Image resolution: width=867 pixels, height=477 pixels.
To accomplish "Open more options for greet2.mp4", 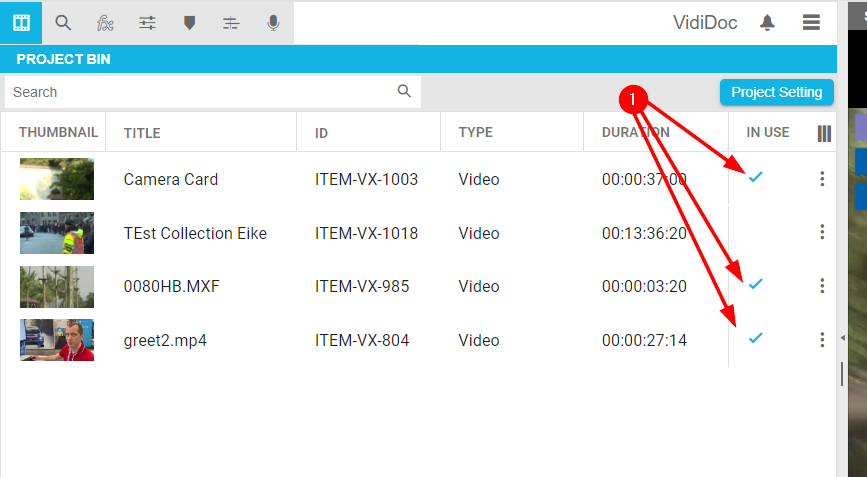I will [822, 340].
